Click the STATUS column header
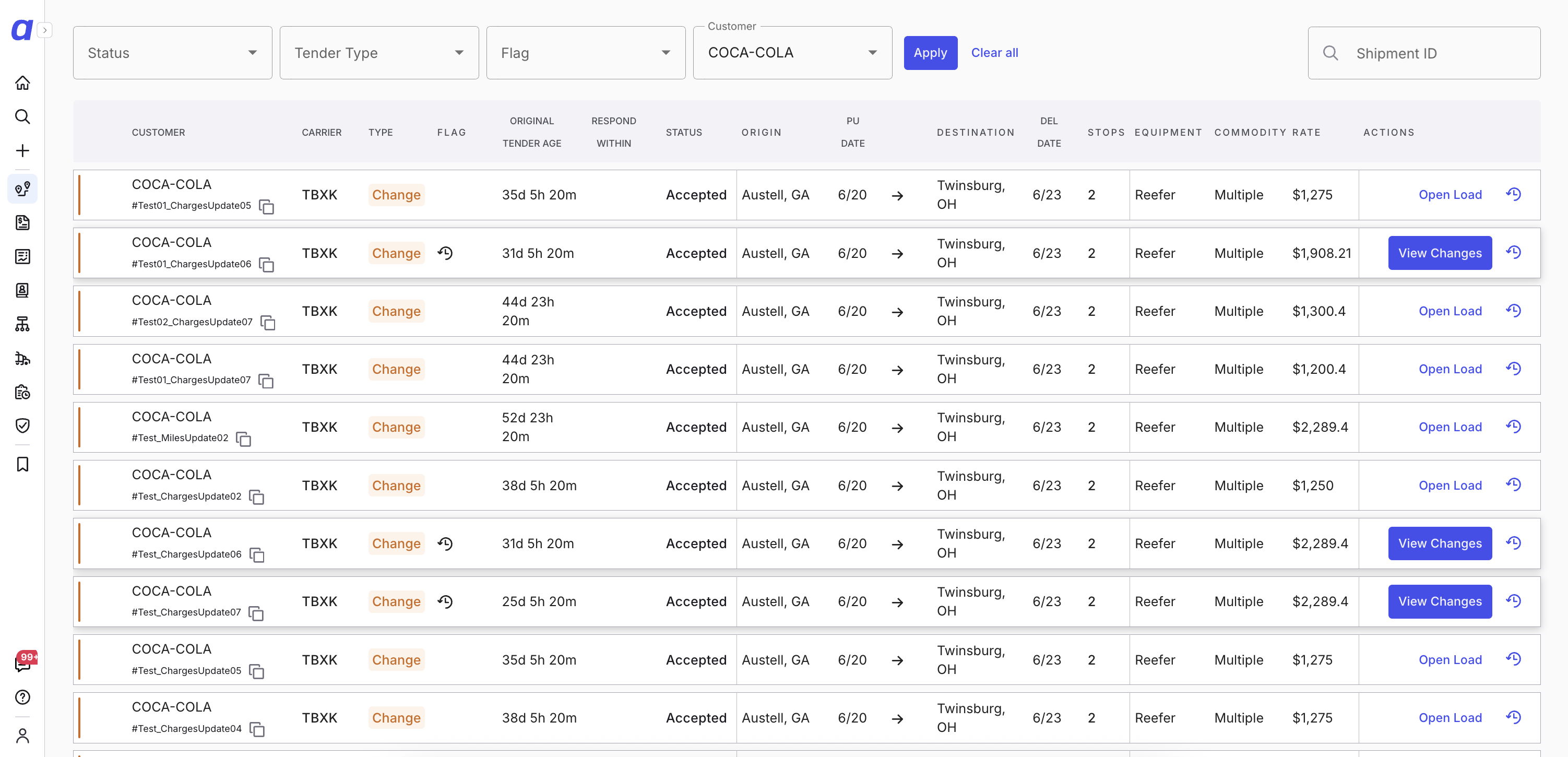 click(x=684, y=132)
